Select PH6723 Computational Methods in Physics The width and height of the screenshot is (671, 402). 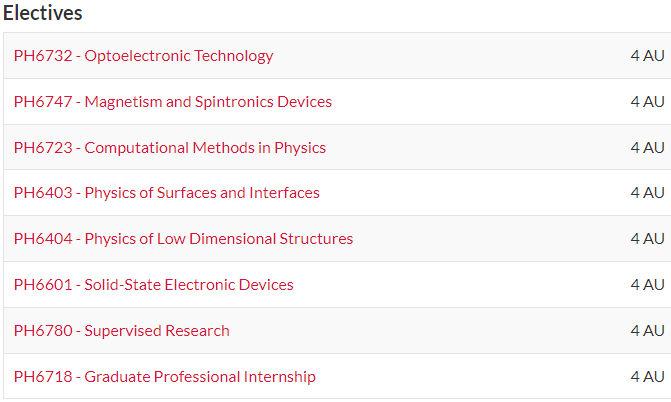point(170,148)
